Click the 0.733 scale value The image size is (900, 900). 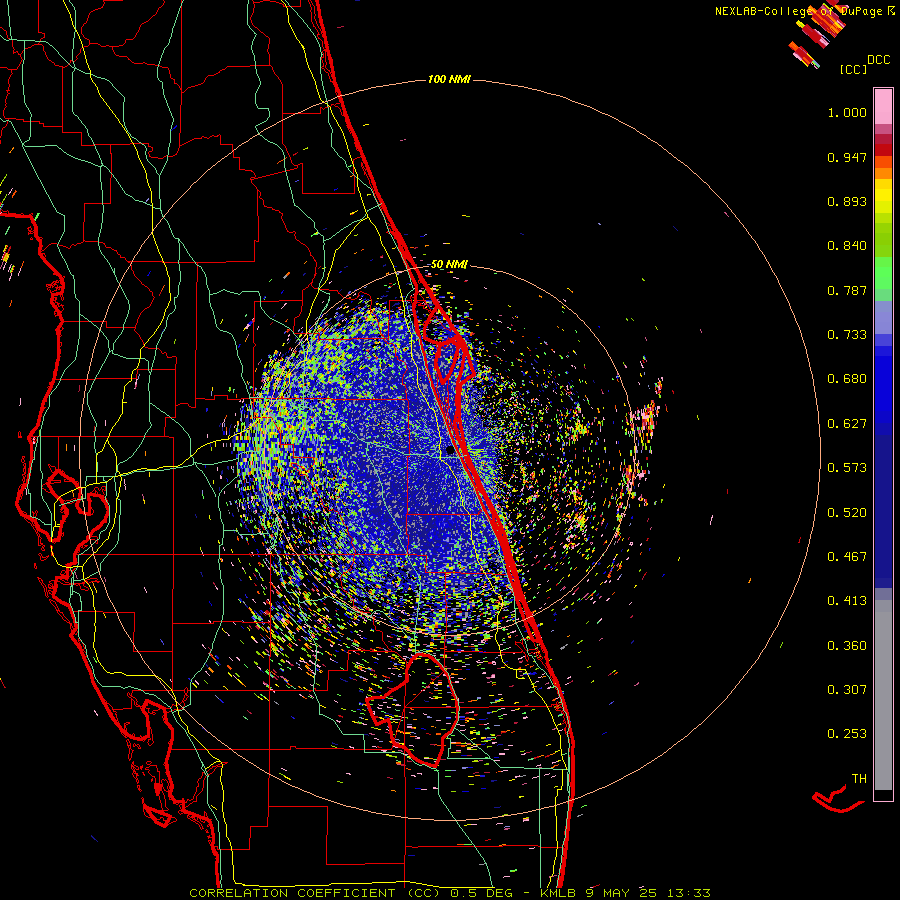[x=847, y=335]
